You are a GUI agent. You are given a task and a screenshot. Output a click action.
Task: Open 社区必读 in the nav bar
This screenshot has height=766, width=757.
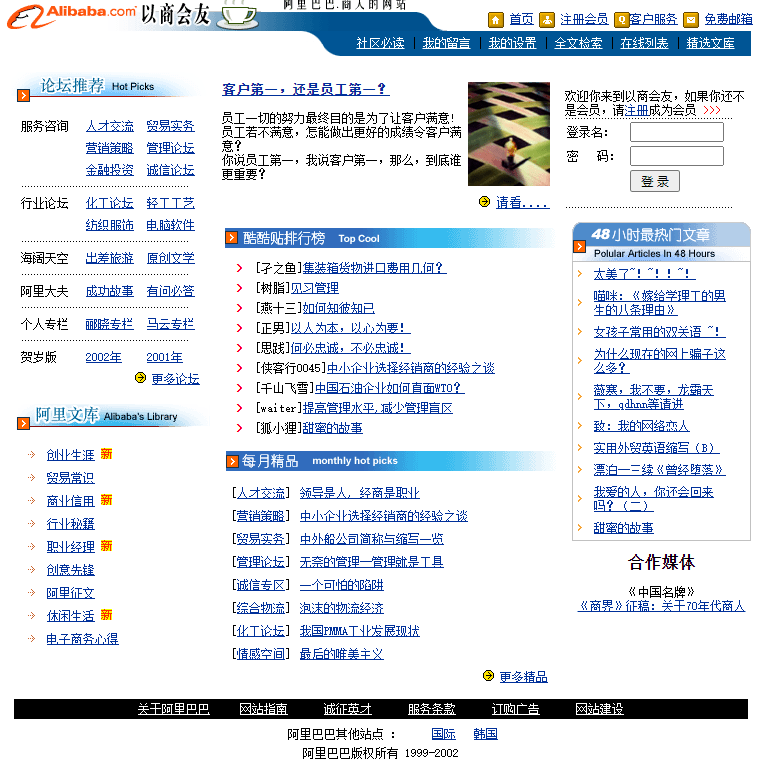click(380, 43)
